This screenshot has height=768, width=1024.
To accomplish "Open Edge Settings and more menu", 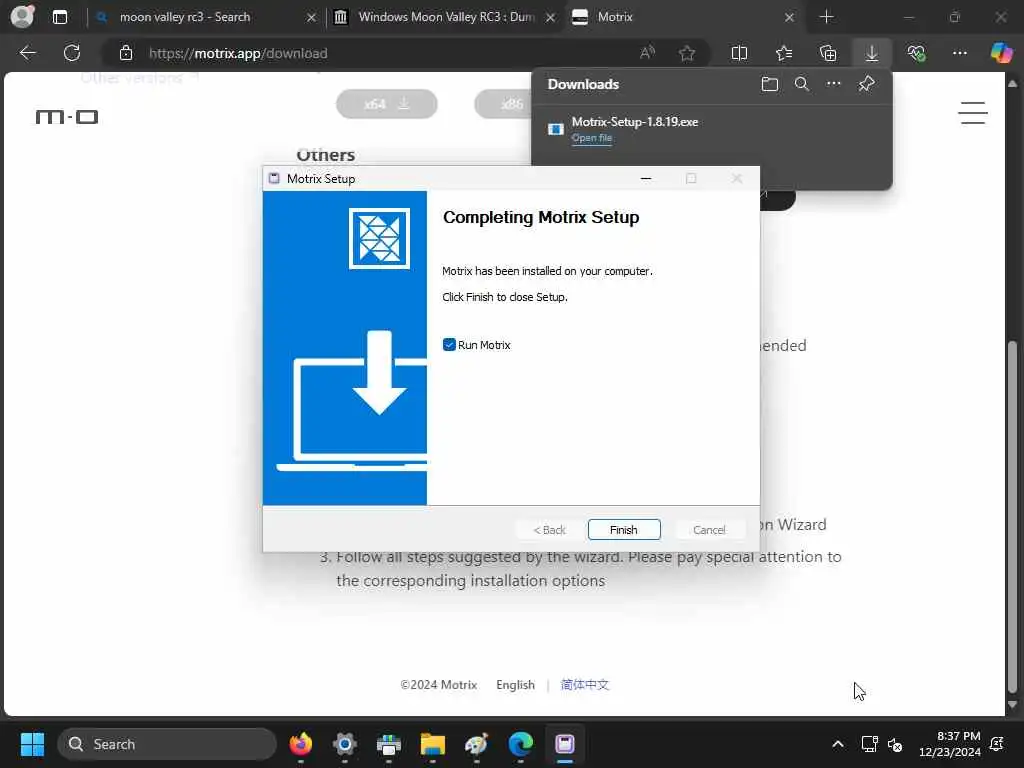I will pos(959,53).
